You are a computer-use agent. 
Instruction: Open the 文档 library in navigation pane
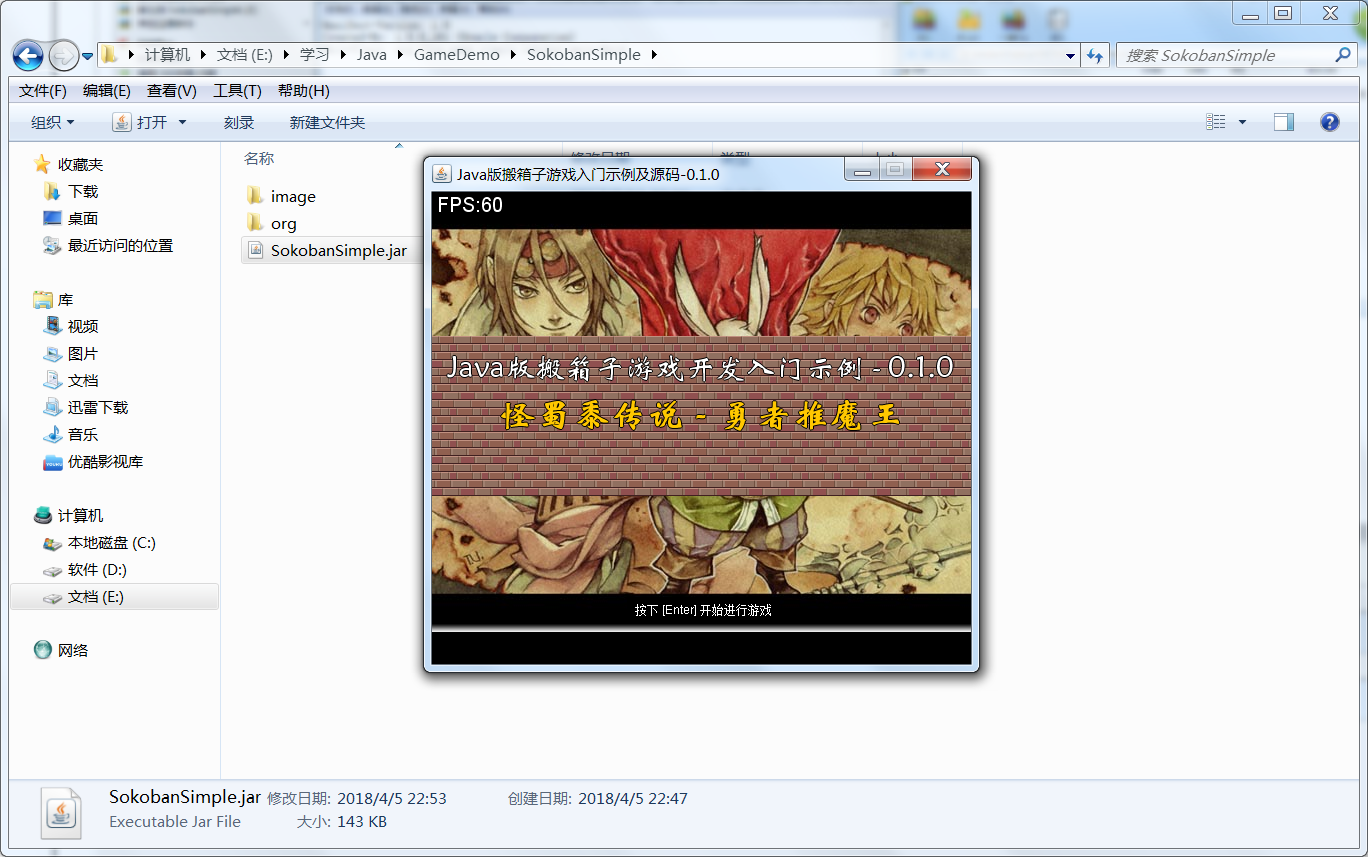click(x=83, y=380)
